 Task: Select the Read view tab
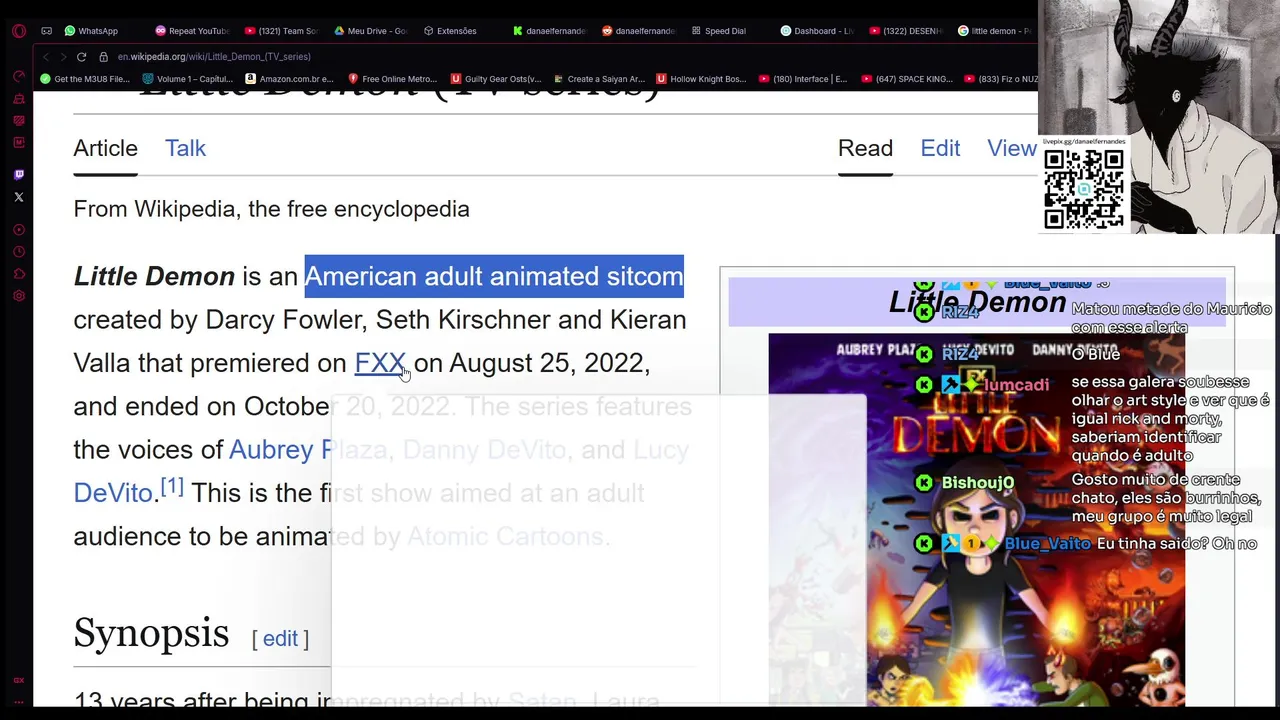865,148
